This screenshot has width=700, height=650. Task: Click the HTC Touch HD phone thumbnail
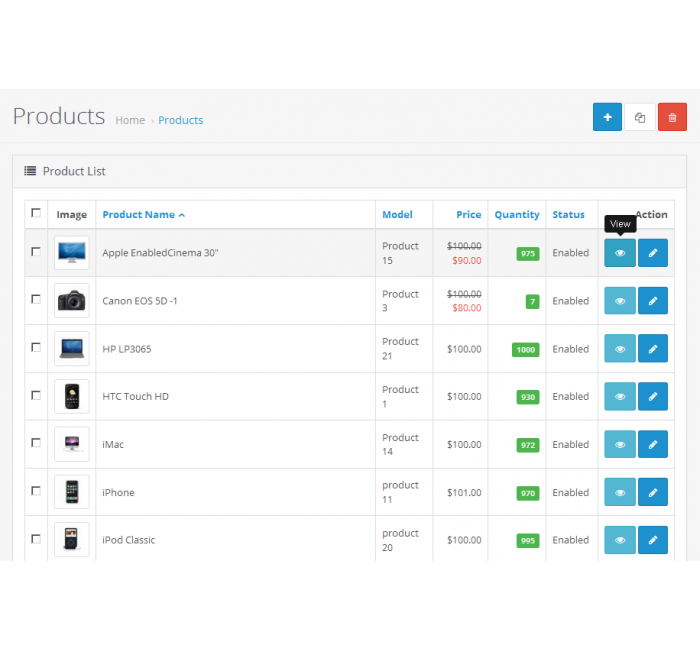tap(72, 396)
